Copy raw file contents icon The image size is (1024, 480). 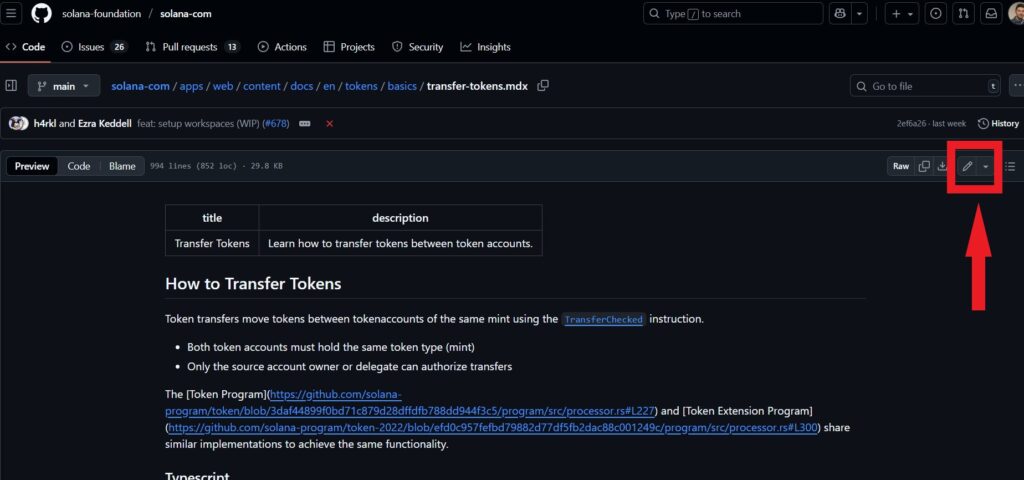coord(924,166)
